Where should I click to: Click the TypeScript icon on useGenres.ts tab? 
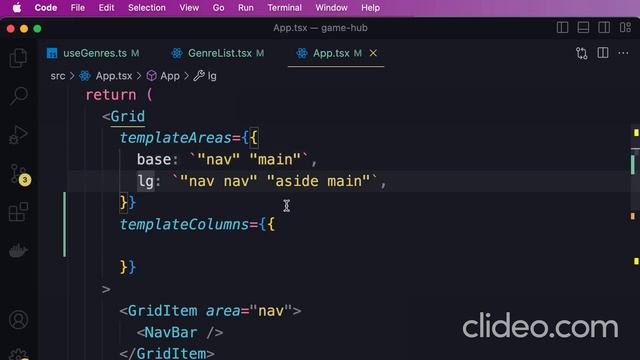(52, 53)
